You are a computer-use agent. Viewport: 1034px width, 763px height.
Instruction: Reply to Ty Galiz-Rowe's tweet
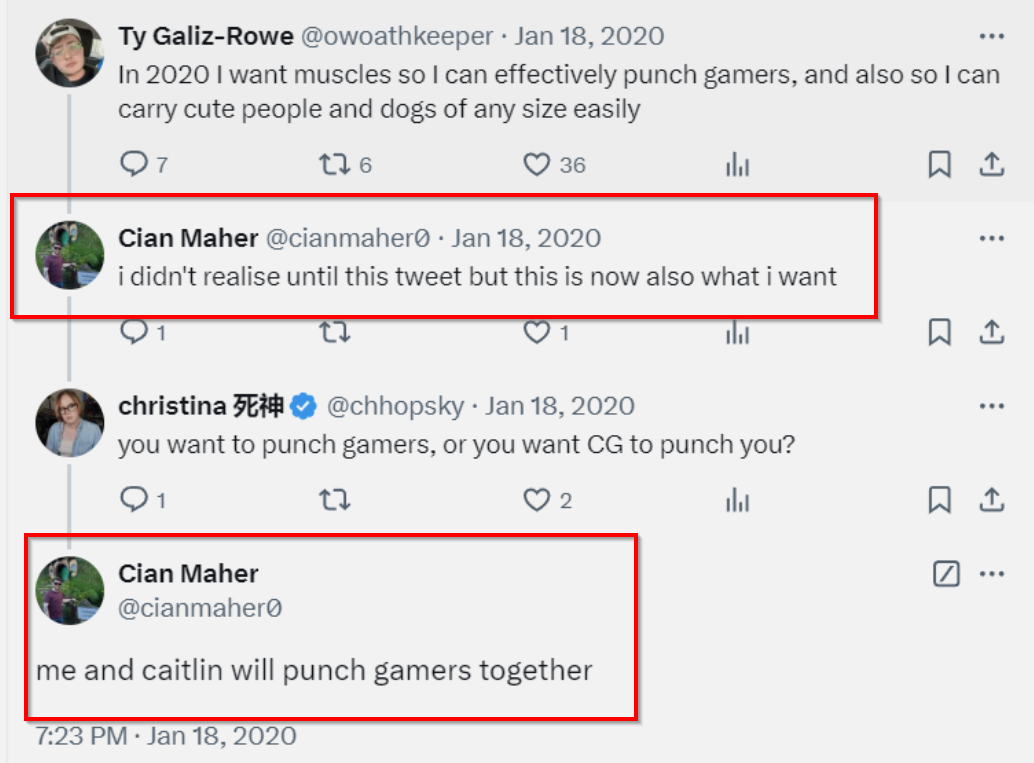coord(134,165)
